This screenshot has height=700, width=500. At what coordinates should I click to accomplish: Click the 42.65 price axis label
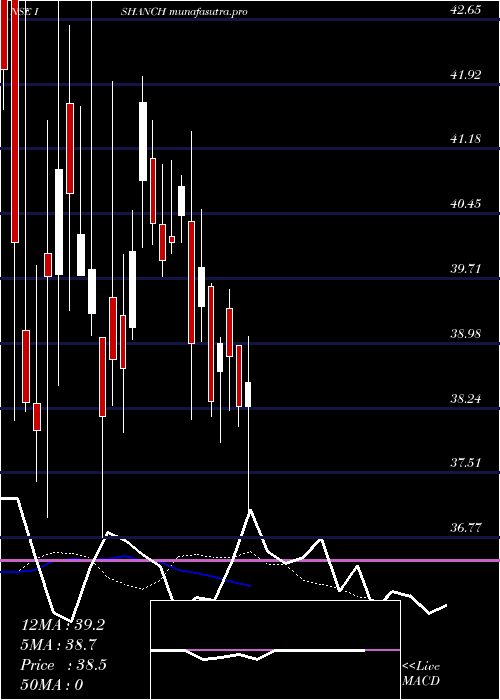466,9
